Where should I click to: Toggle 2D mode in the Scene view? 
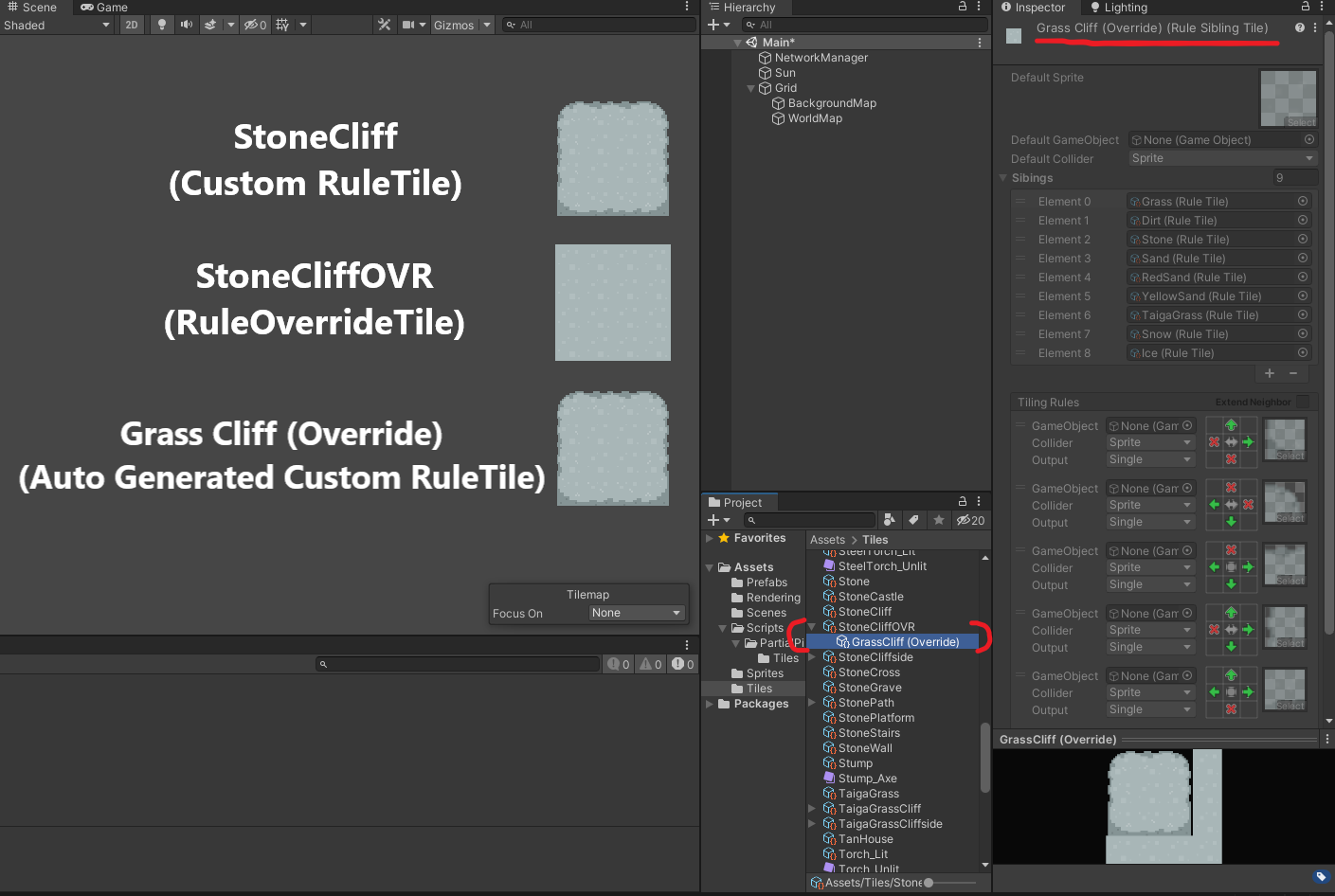coord(132,26)
